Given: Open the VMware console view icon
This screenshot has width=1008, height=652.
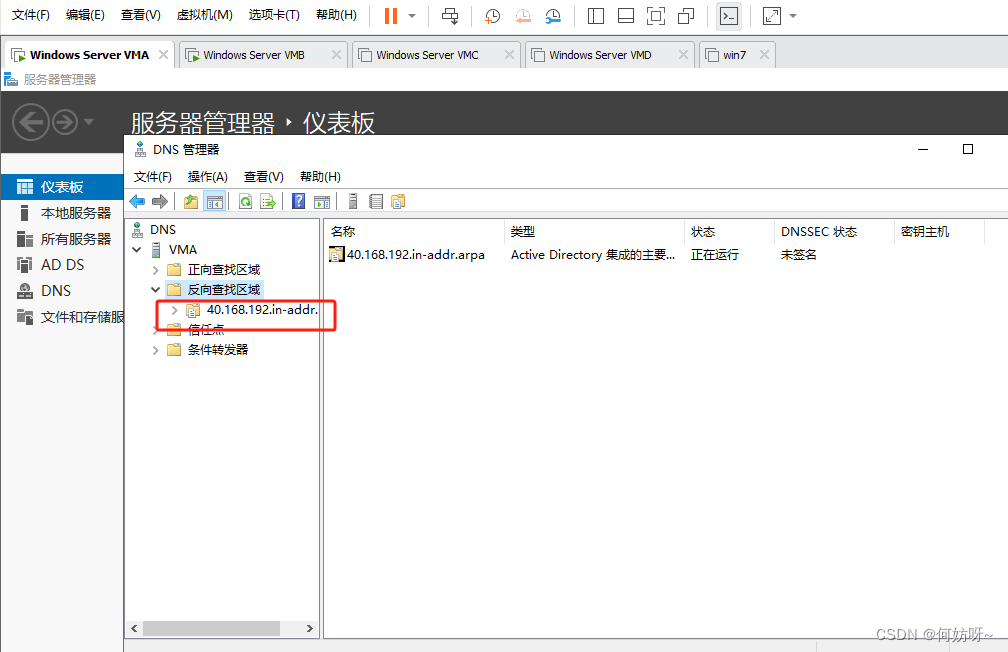Looking at the screenshot, I should [729, 16].
